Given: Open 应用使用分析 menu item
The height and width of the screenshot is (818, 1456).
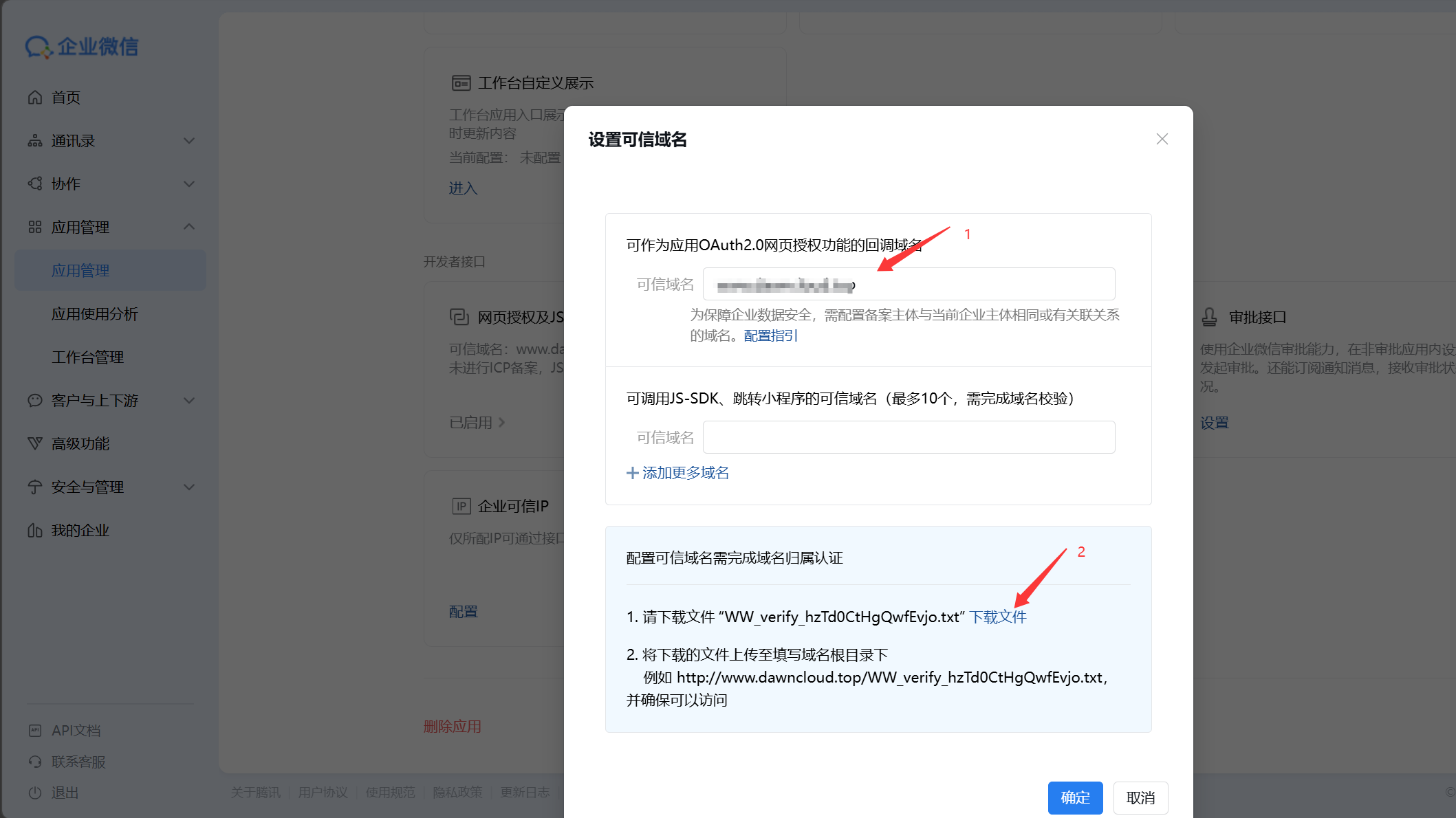Looking at the screenshot, I should pyautogui.click(x=95, y=314).
